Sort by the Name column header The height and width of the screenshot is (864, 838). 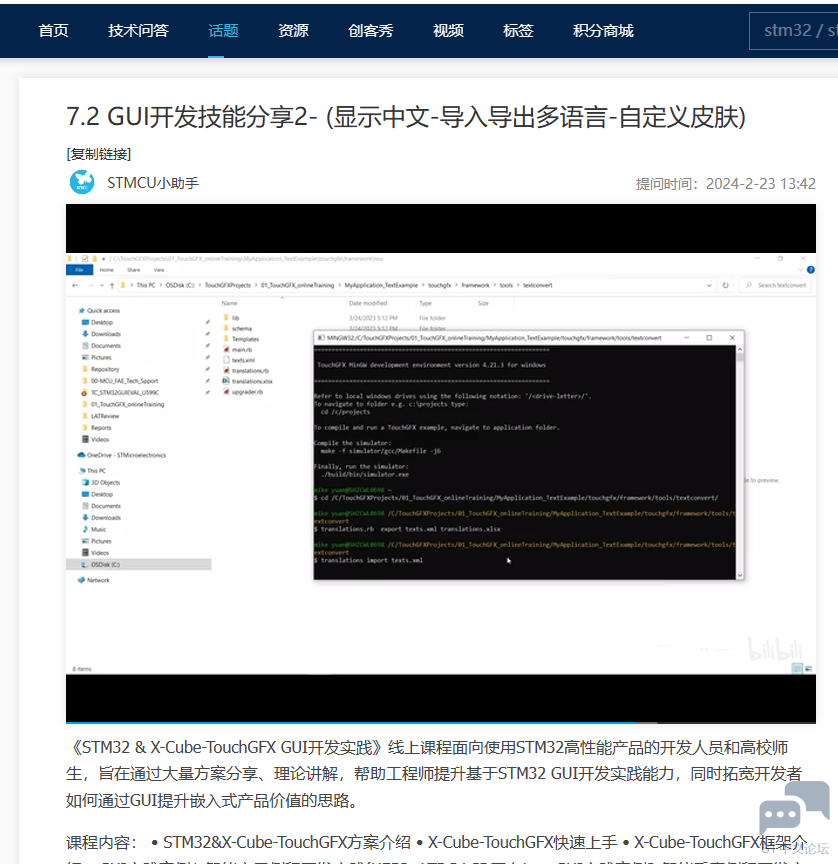click(230, 304)
